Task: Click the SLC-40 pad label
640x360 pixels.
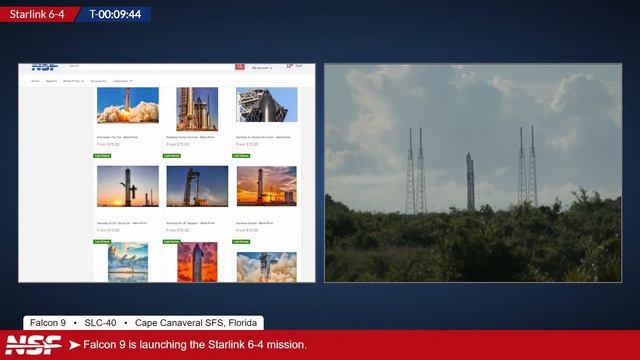Action: click(100, 323)
